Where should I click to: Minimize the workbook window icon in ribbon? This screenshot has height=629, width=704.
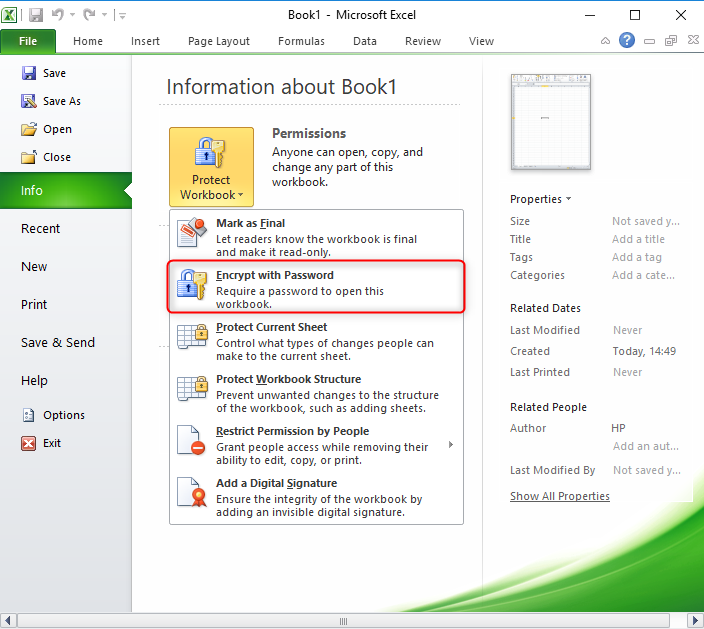(649, 41)
